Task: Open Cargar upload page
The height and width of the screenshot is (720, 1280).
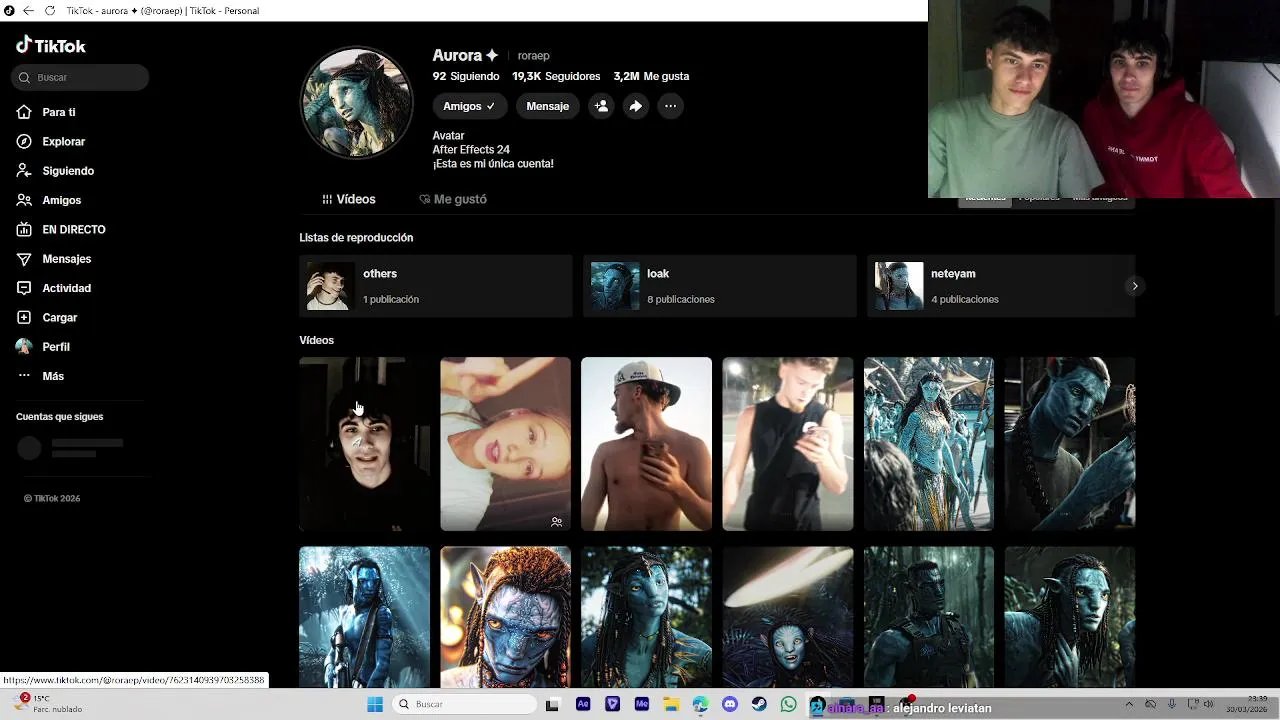Action: 59,317
